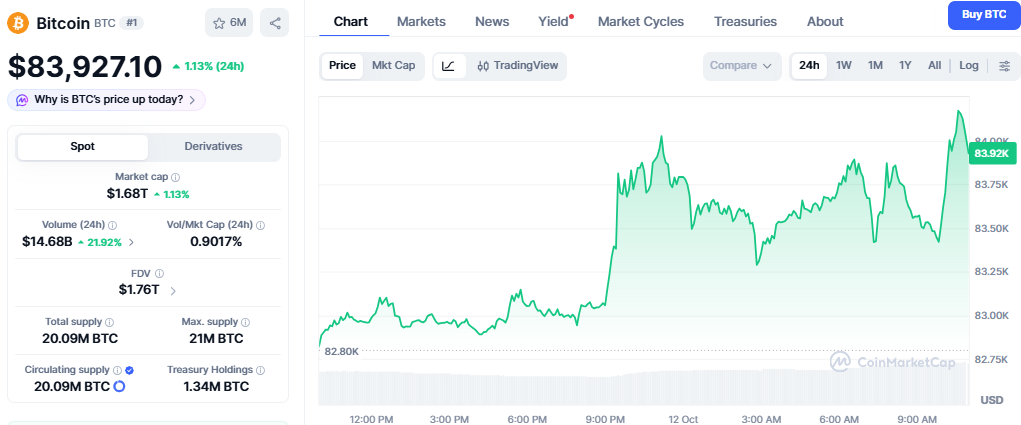This screenshot has height=425, width=1021.
Task: Click the Volume (24h) info icon
Action: [x=112, y=225]
